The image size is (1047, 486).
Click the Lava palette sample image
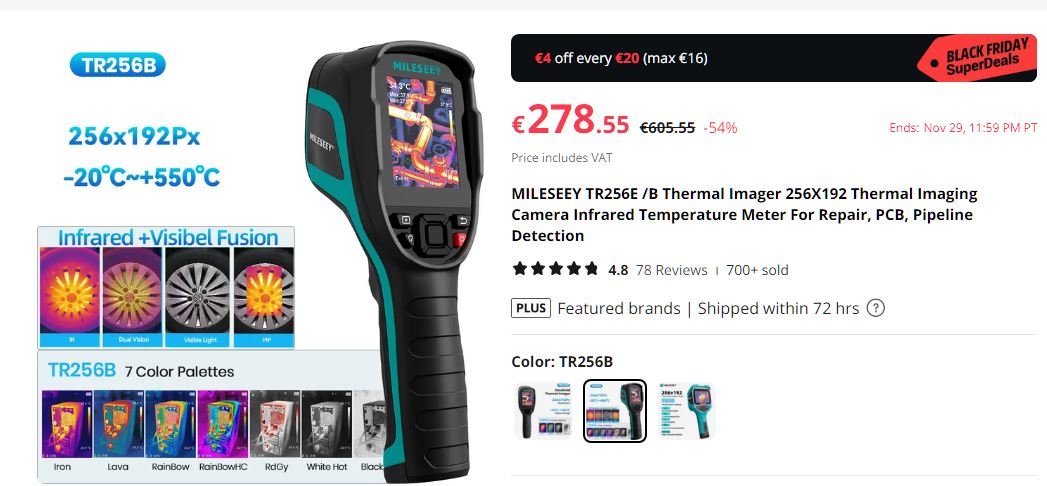(118, 424)
